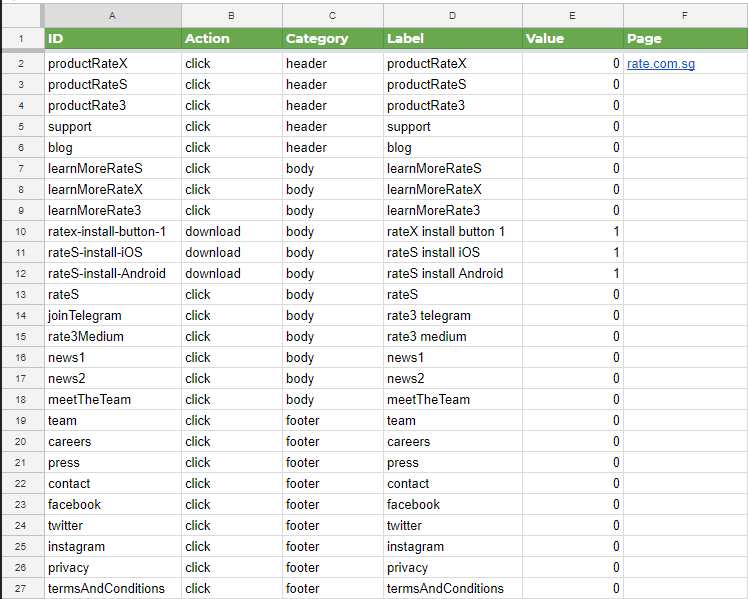
Task: Click the green ID header cell
Action: point(113,39)
